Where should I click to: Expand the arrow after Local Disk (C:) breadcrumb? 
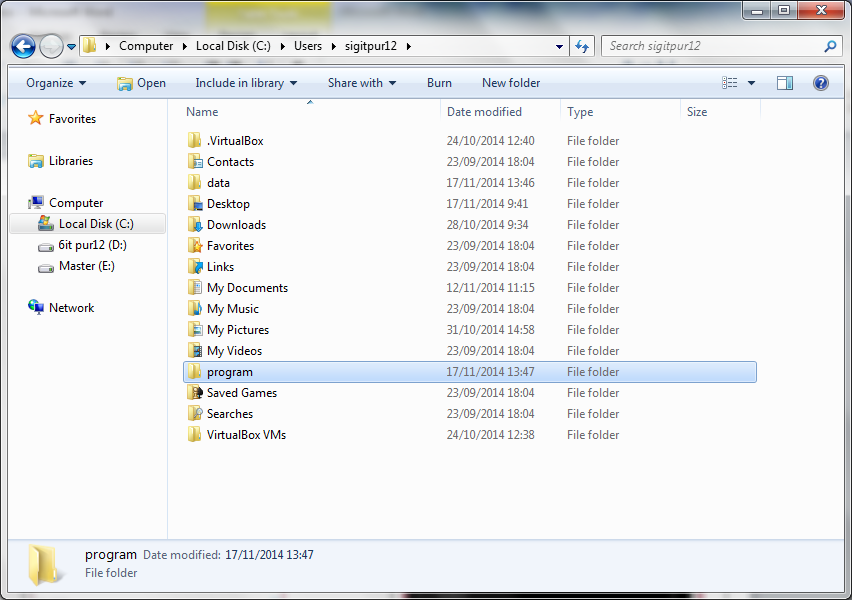283,46
